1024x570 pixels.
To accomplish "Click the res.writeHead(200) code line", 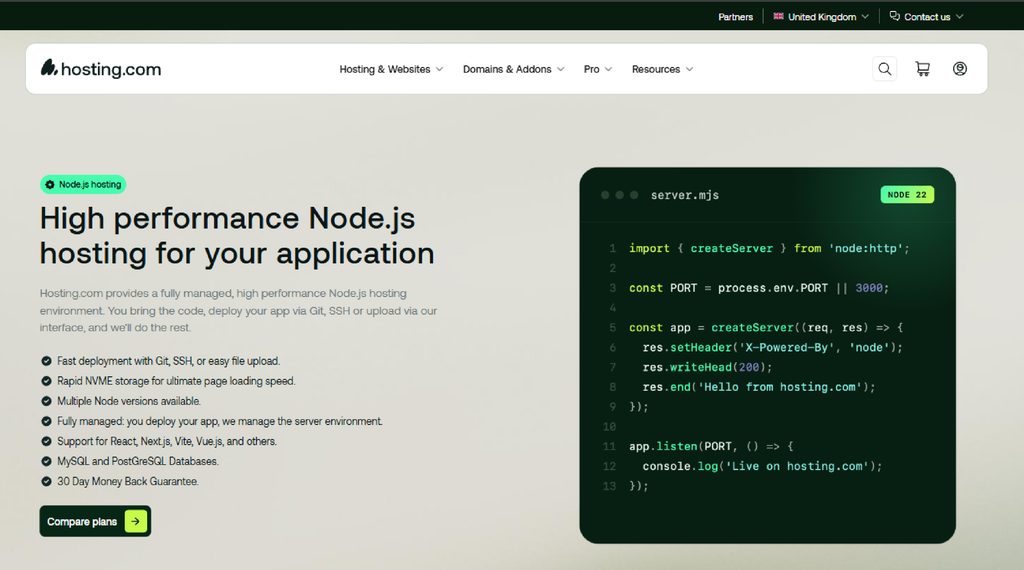I will pyautogui.click(x=707, y=367).
